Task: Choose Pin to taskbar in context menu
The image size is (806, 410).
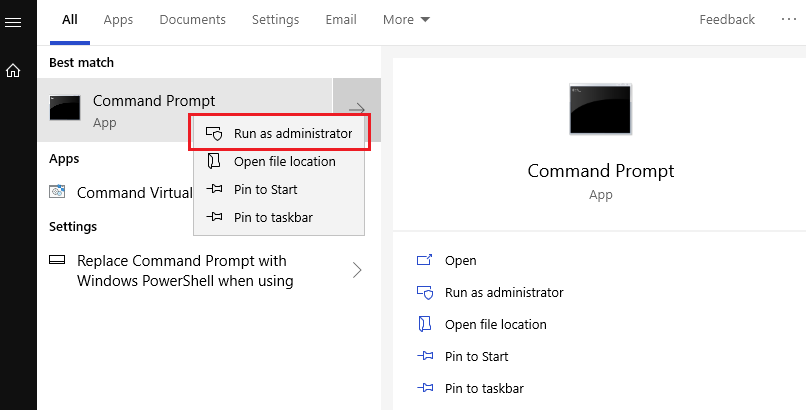Action: [271, 217]
